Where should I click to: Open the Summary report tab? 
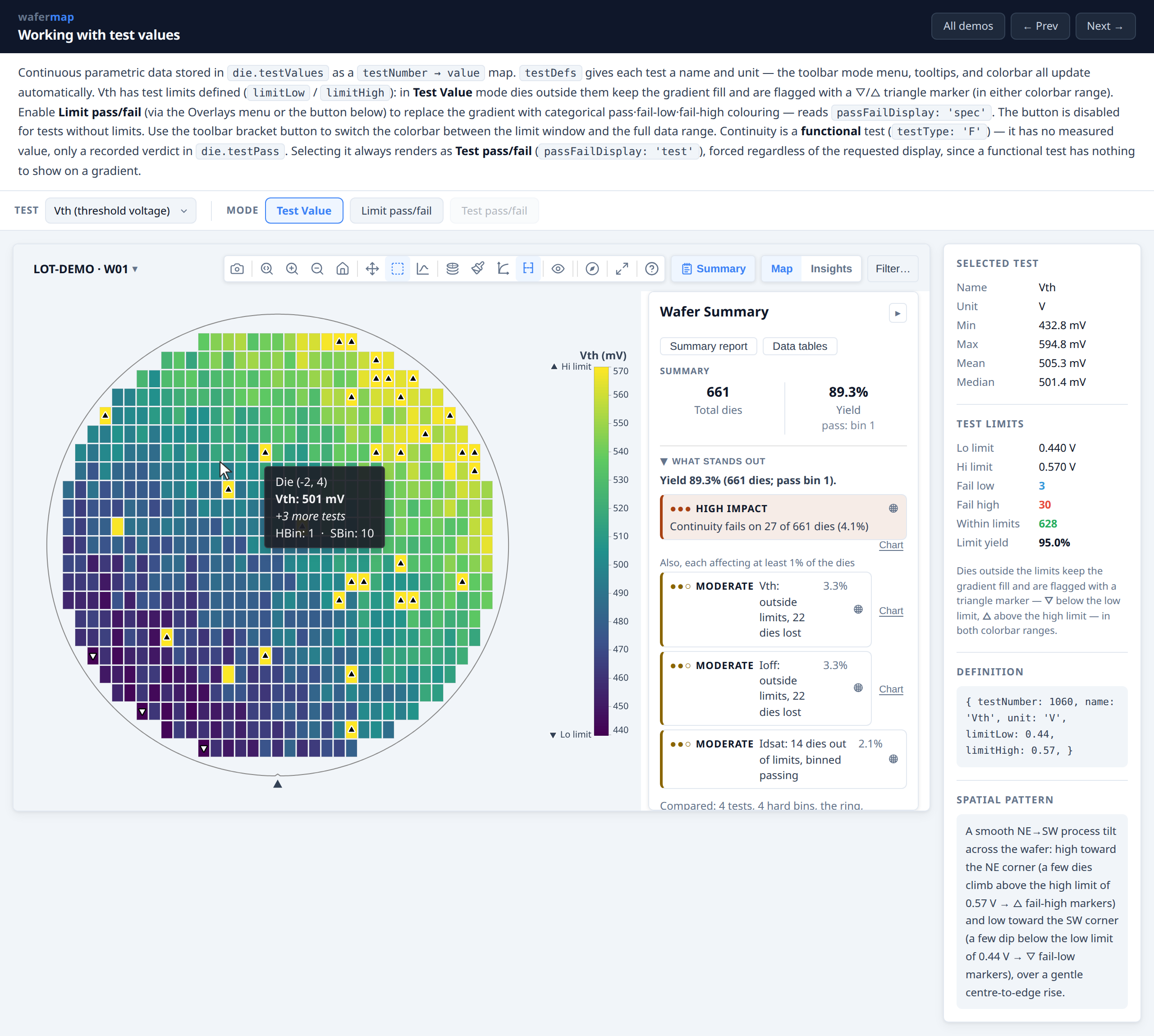tap(709, 346)
